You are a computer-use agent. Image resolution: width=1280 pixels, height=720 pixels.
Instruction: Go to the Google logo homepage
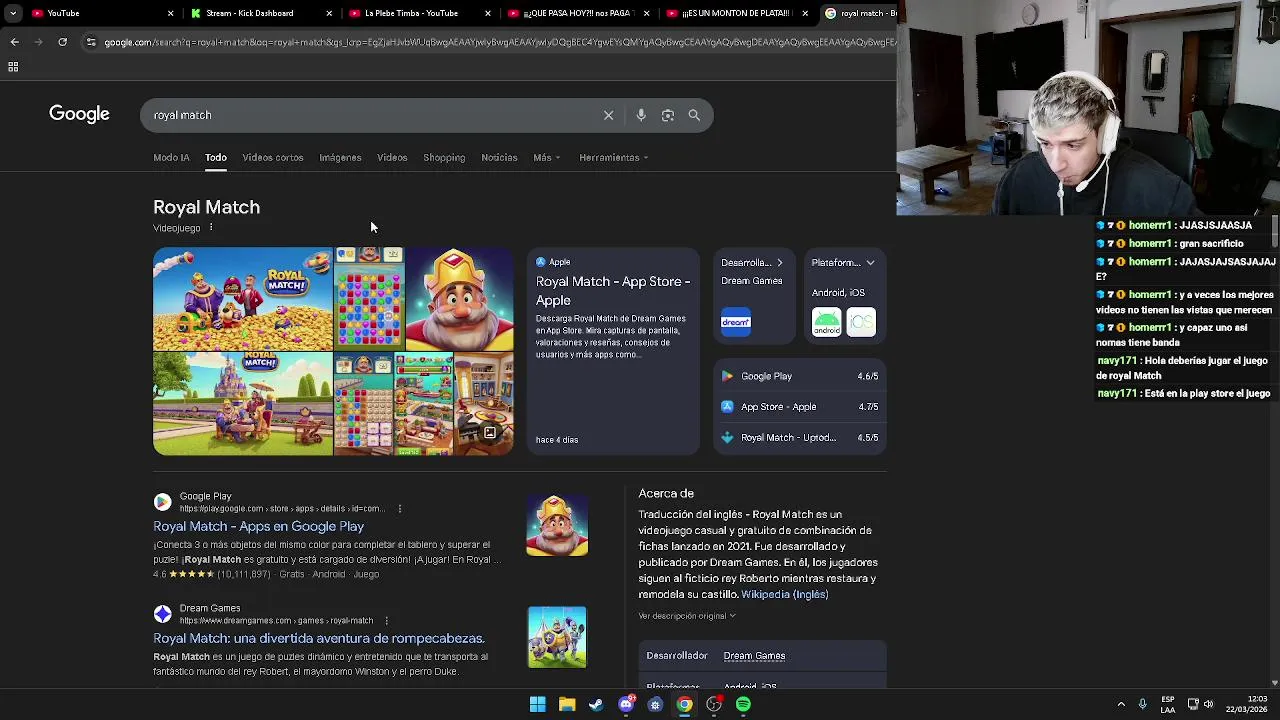point(79,114)
